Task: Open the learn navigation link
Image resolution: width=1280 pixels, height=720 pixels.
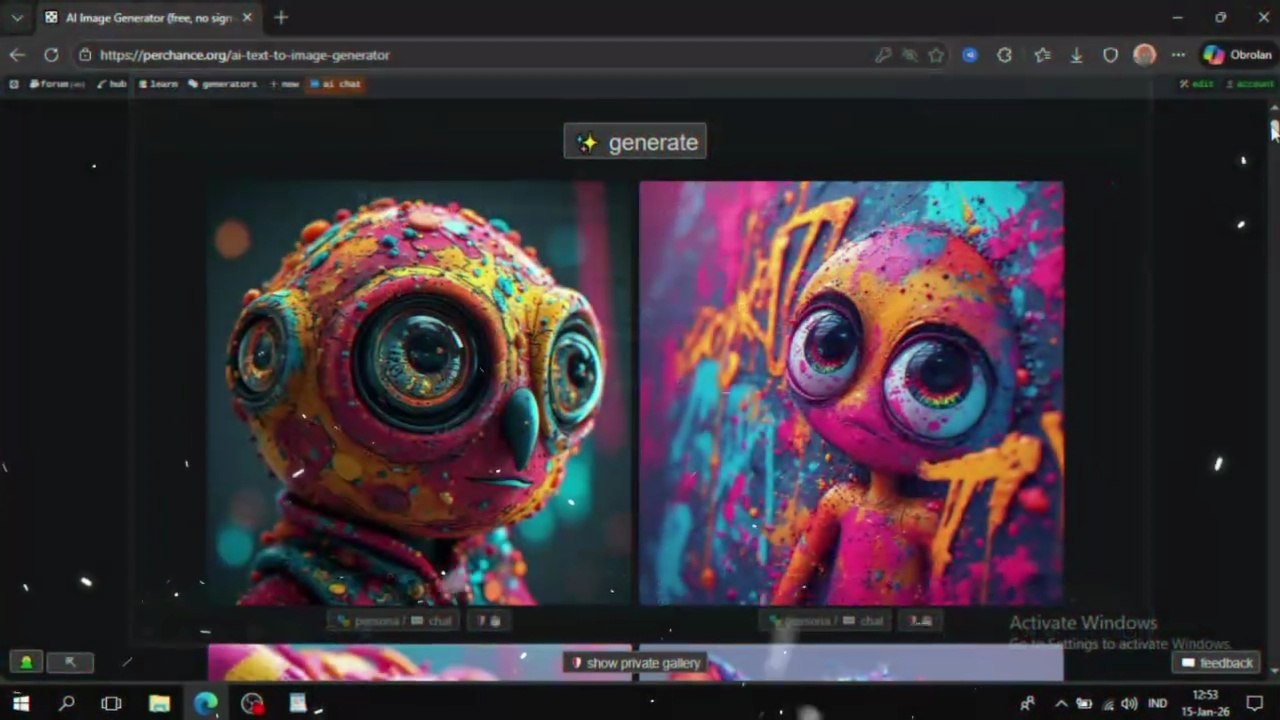Action: click(x=158, y=84)
